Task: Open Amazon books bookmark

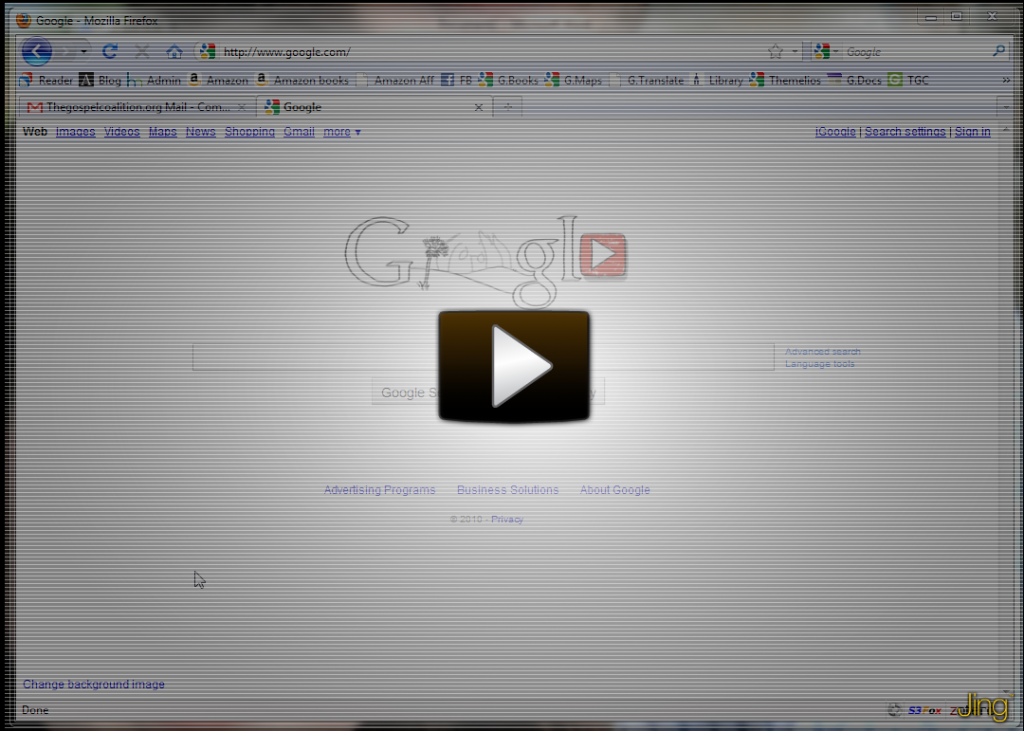Action: (302, 80)
